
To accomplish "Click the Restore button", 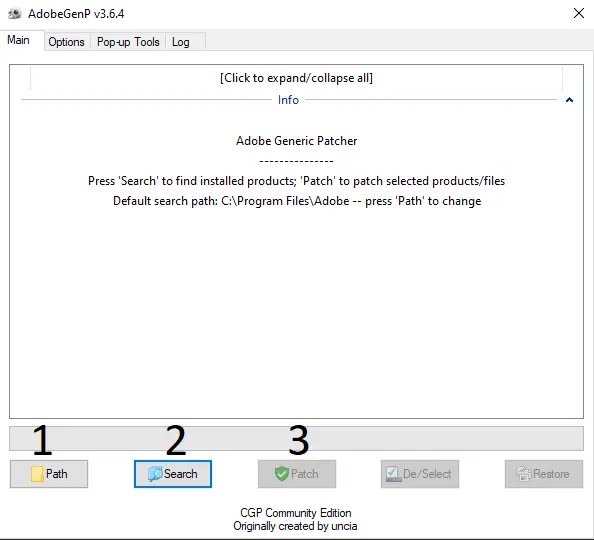I will pyautogui.click(x=544, y=474).
